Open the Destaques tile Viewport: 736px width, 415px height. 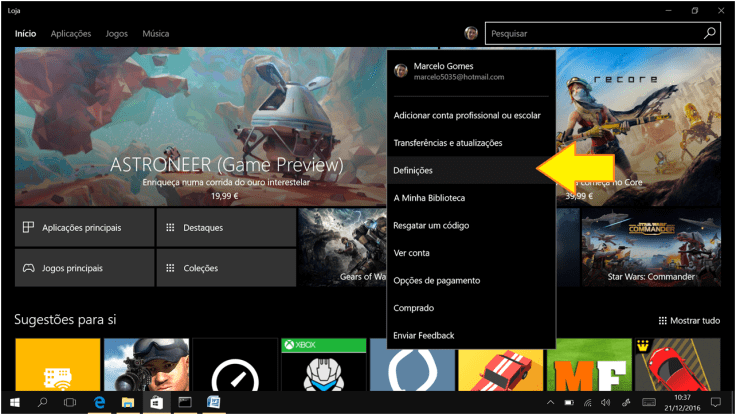(x=226, y=228)
